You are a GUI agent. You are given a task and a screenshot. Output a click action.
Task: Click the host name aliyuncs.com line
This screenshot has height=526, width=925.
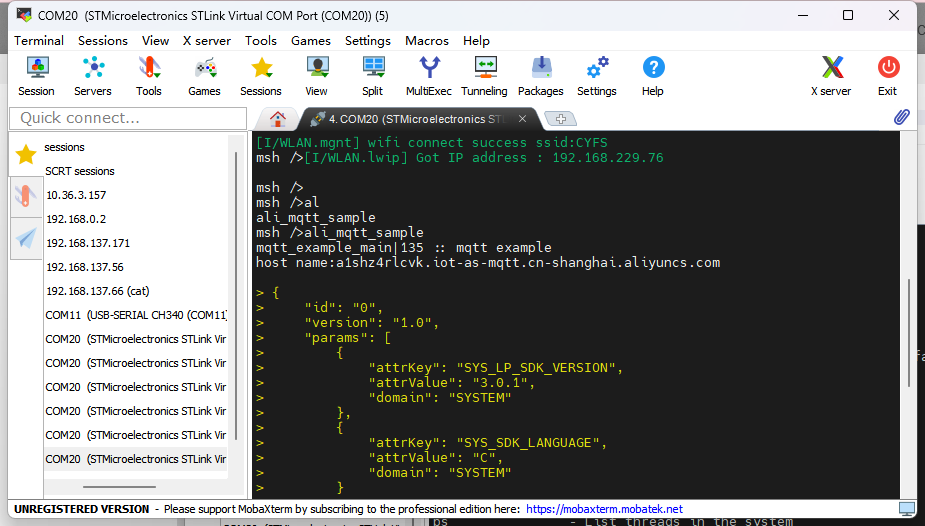click(x=488, y=262)
